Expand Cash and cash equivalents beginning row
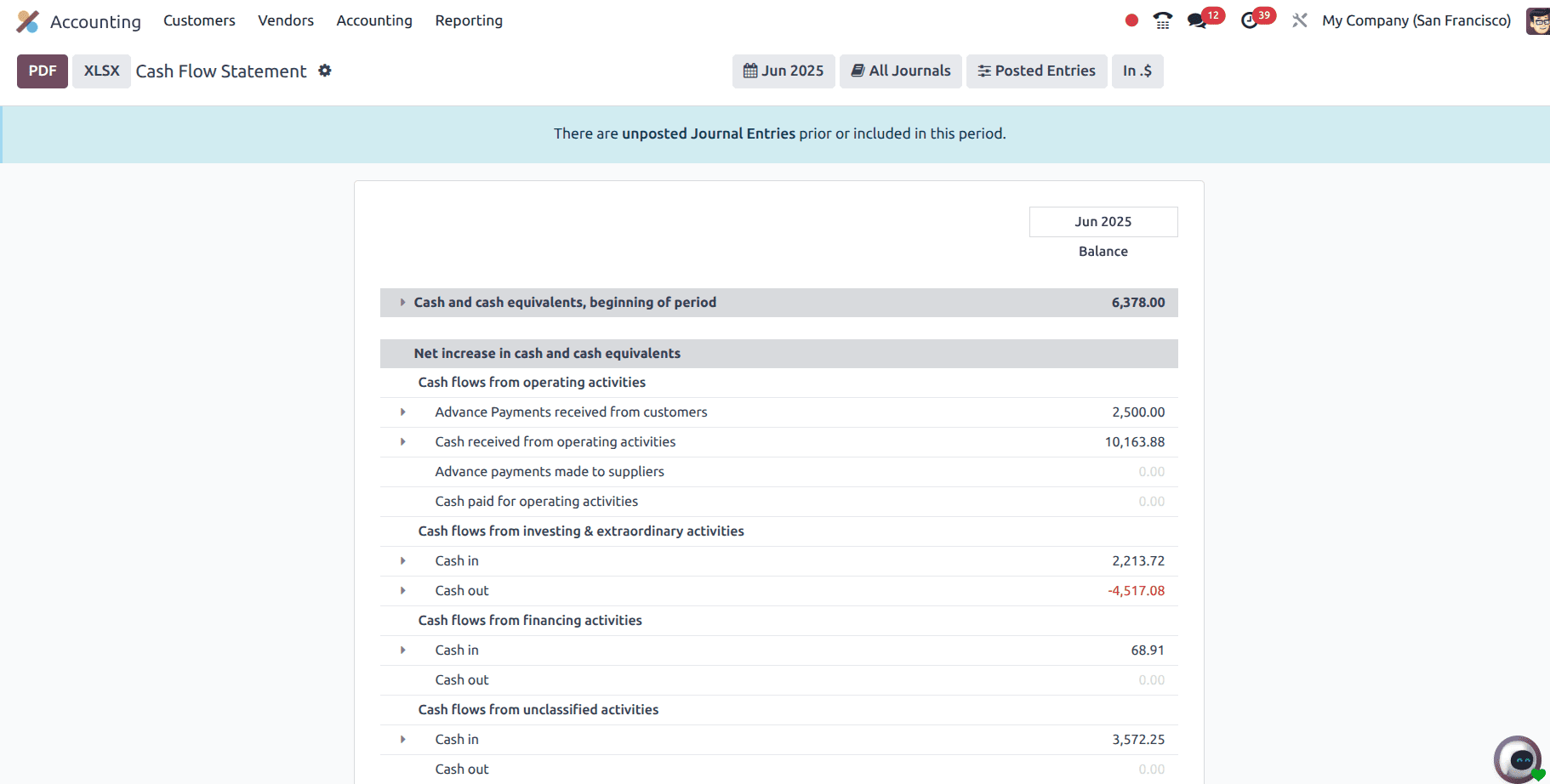The image size is (1550, 784). tap(403, 302)
